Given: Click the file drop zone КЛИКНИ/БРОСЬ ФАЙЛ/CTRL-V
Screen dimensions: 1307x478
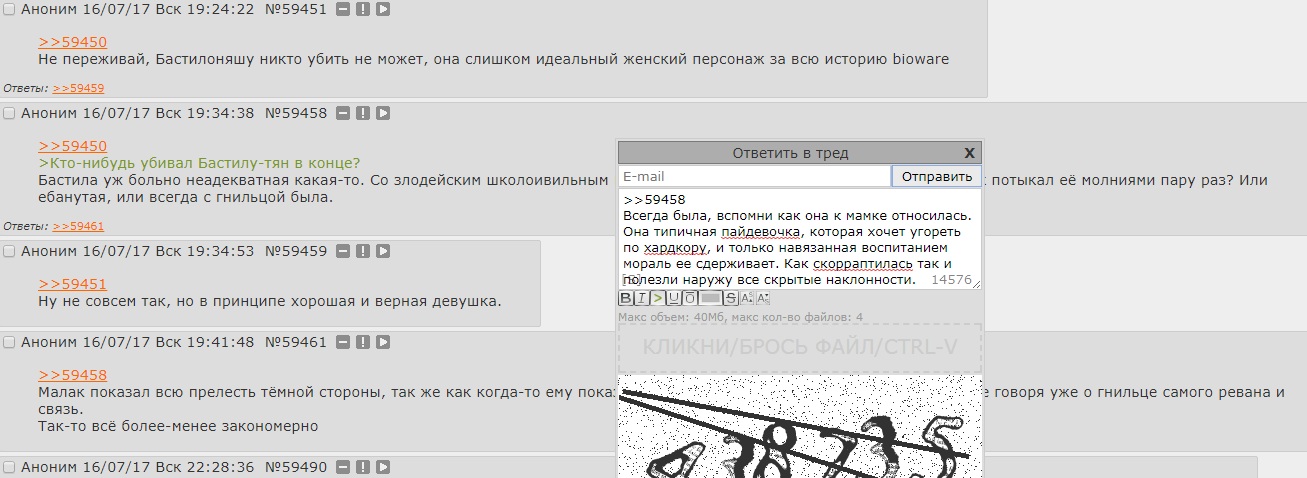Looking at the screenshot, I should click(x=800, y=348).
